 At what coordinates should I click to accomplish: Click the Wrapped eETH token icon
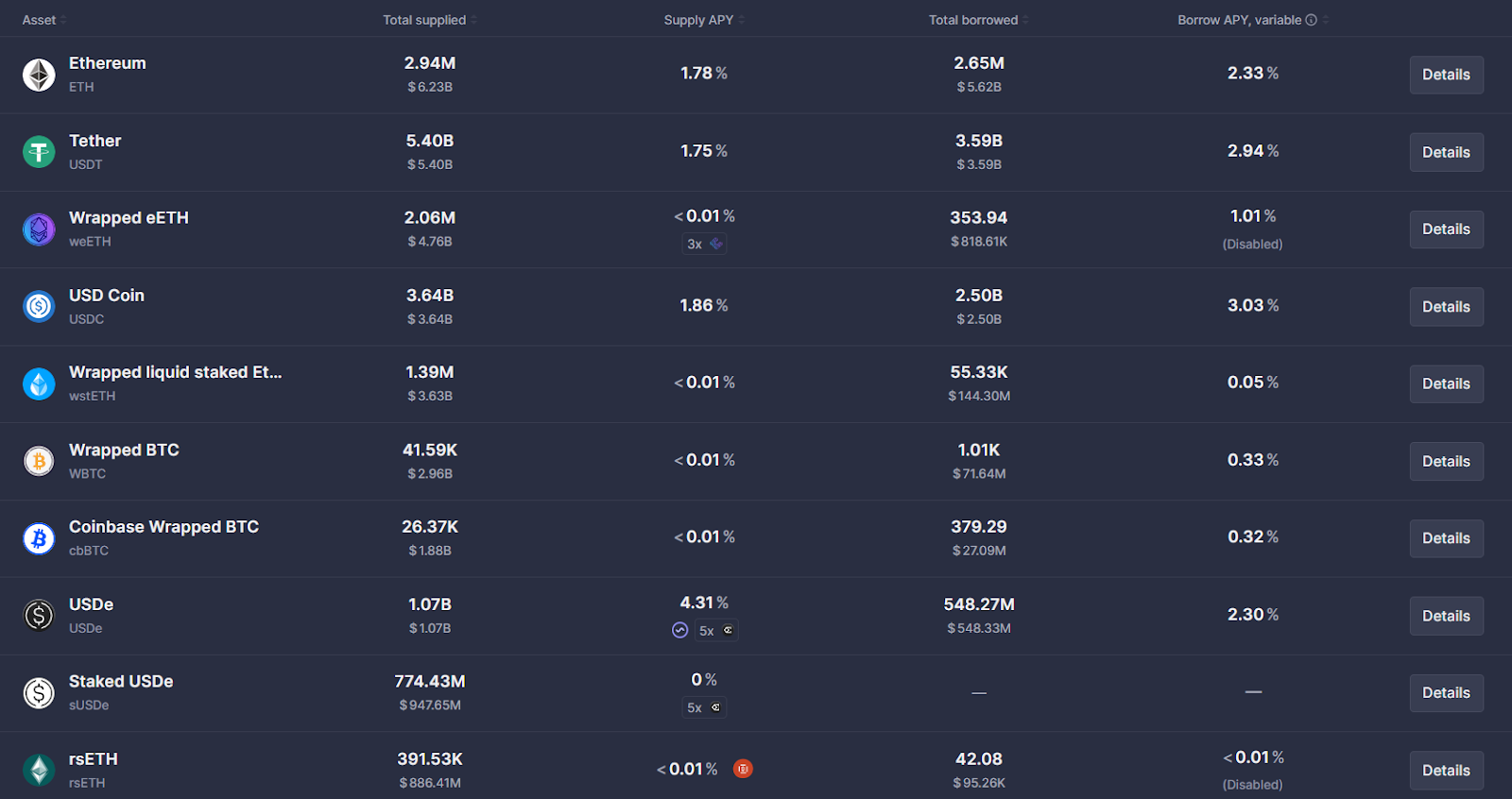[x=39, y=229]
